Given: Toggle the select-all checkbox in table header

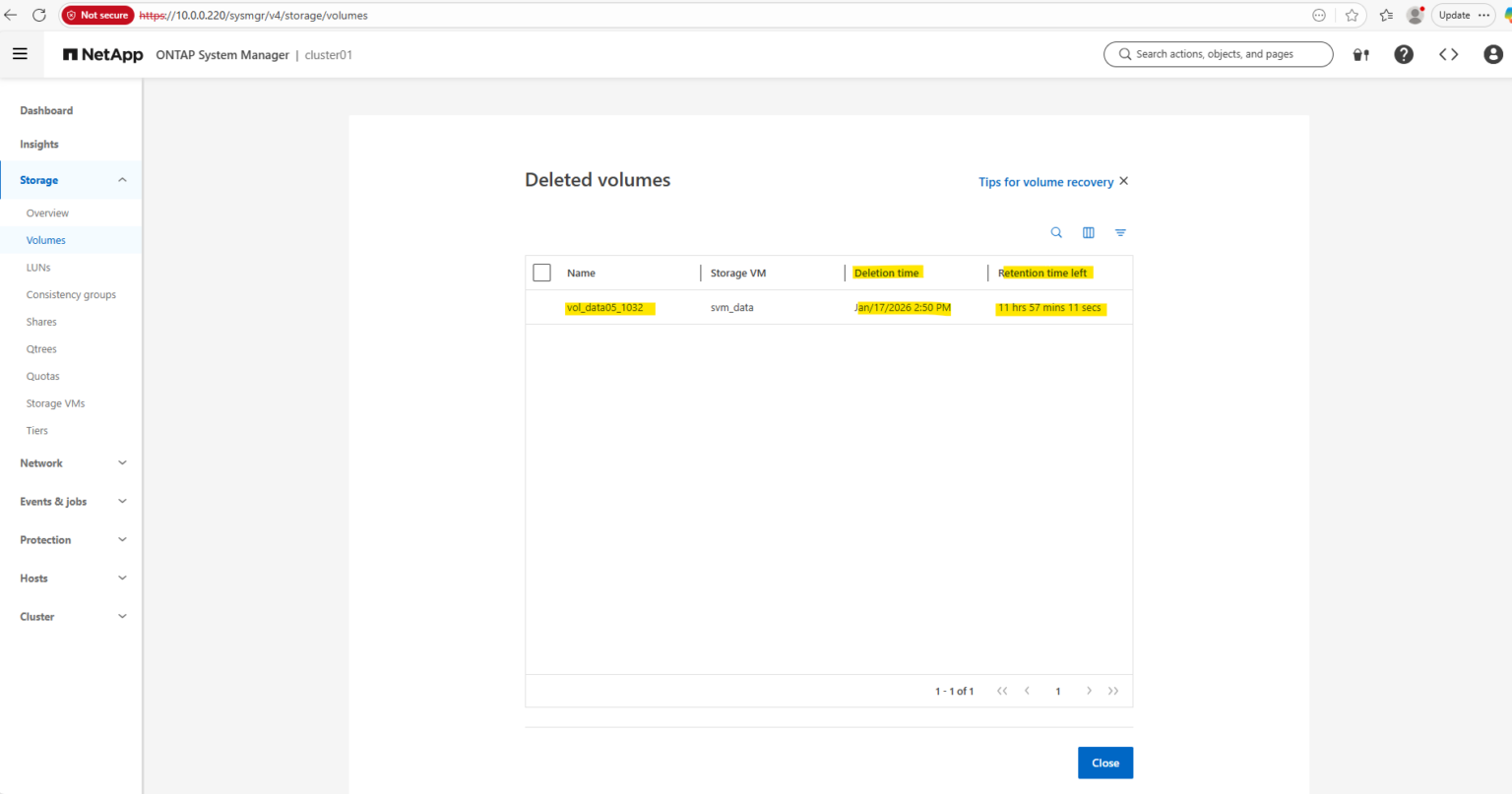Looking at the screenshot, I should click(541, 273).
